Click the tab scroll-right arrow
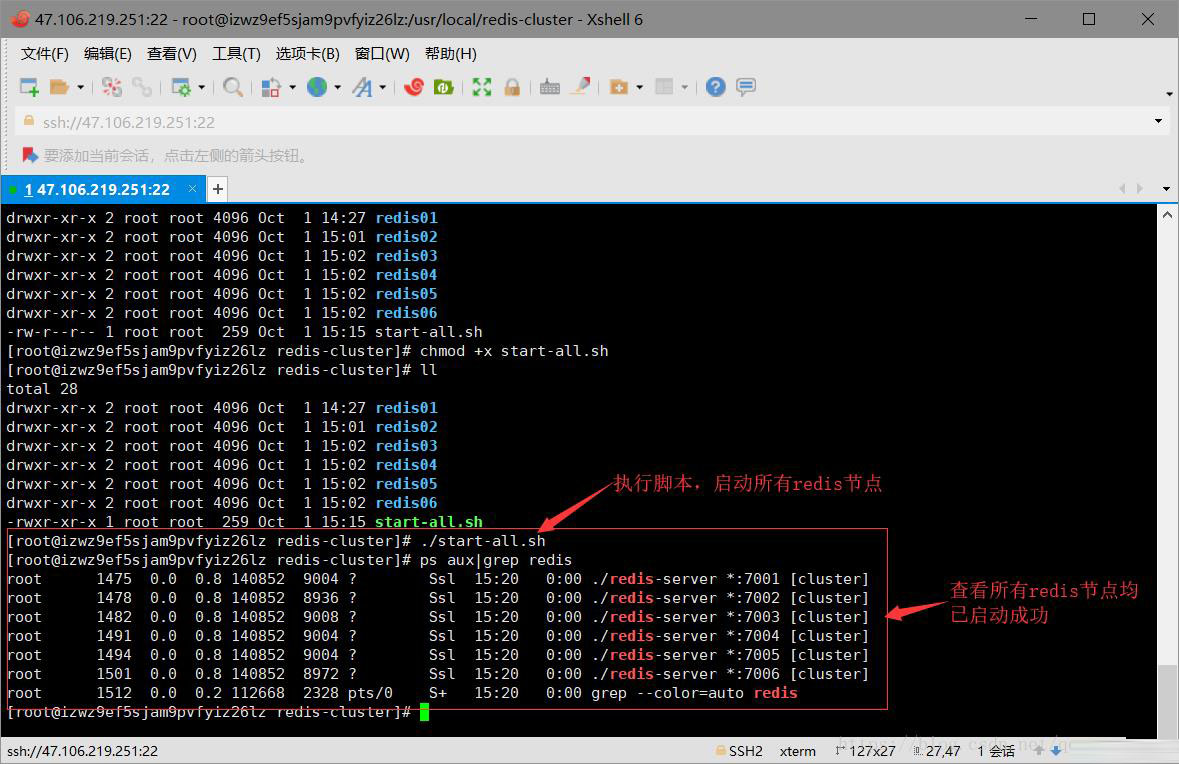The image size is (1179, 764). coord(1140,189)
